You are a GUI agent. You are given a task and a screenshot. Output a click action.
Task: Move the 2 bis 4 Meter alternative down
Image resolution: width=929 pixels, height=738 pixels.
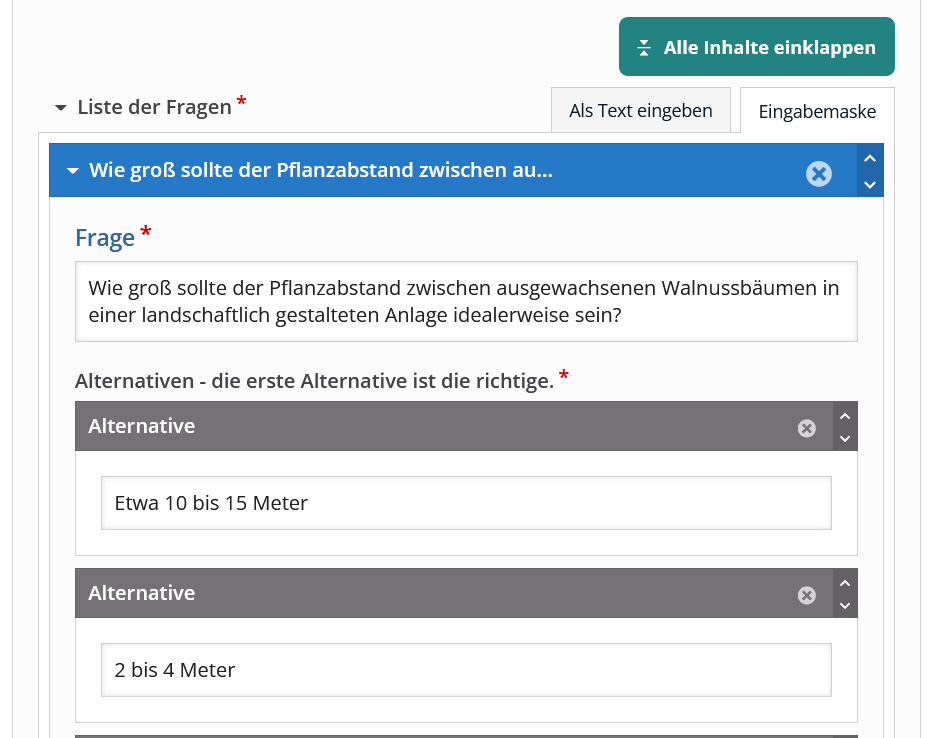point(845,606)
